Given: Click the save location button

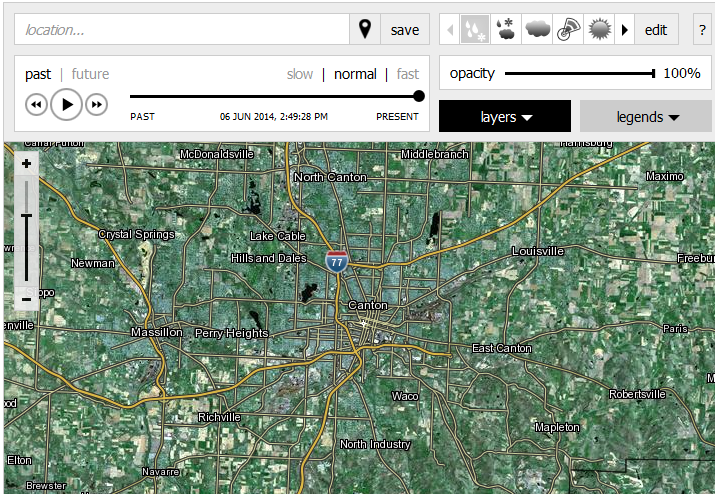Looking at the screenshot, I should 405,30.
